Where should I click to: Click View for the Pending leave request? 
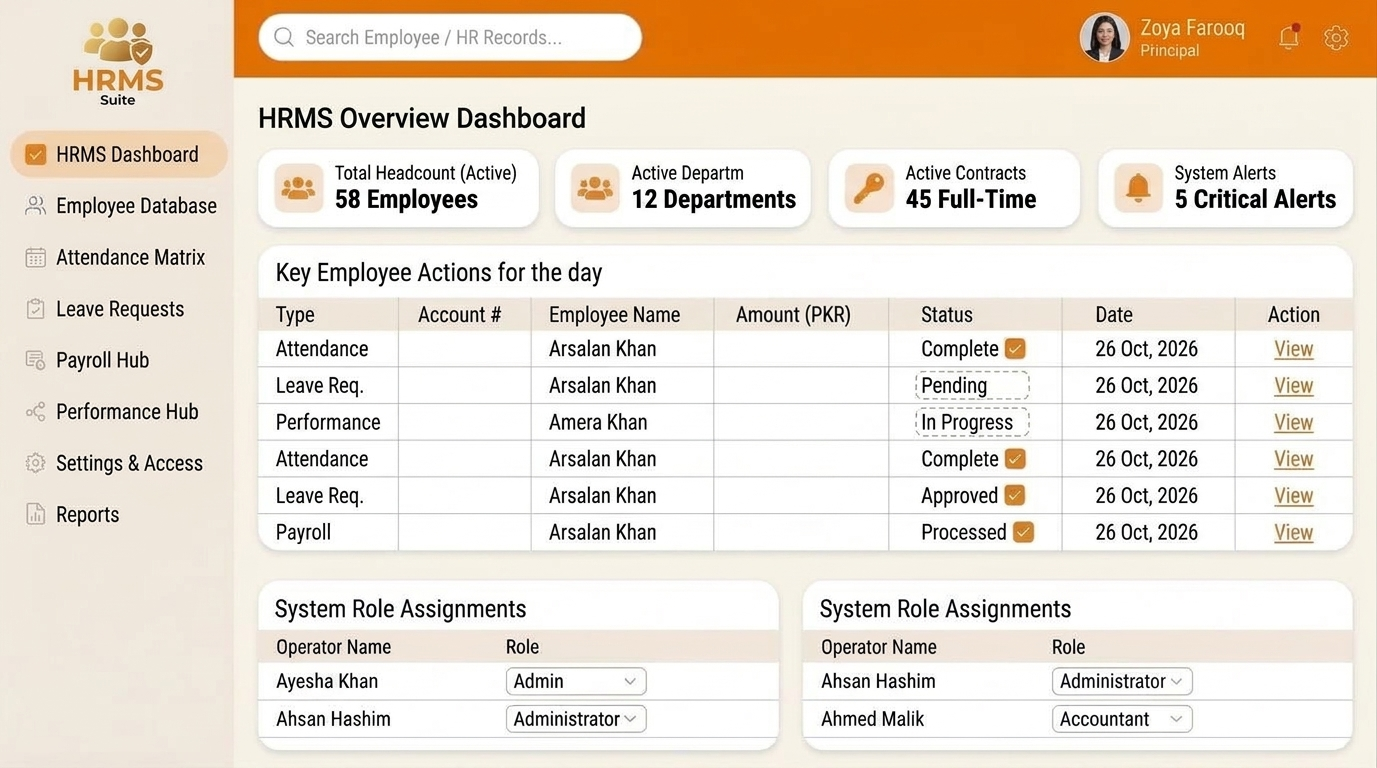click(x=1293, y=386)
